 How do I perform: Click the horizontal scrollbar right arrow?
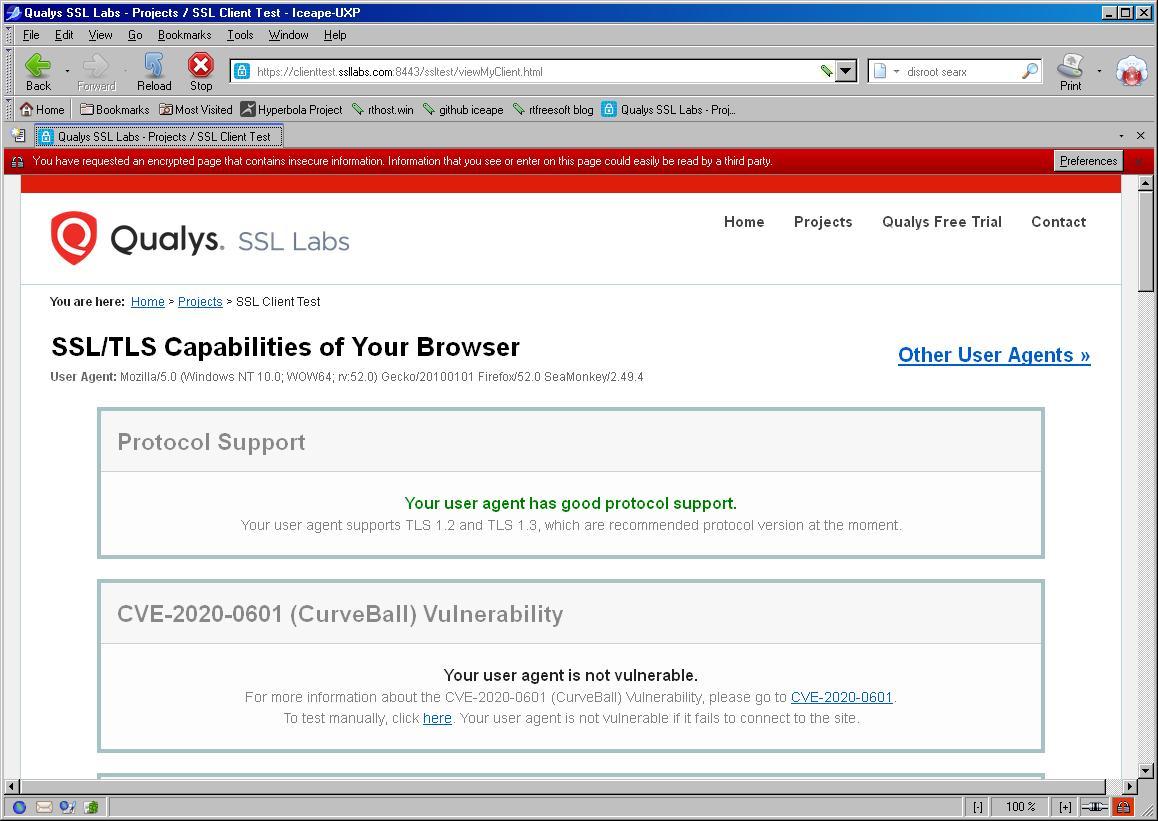[1129, 787]
